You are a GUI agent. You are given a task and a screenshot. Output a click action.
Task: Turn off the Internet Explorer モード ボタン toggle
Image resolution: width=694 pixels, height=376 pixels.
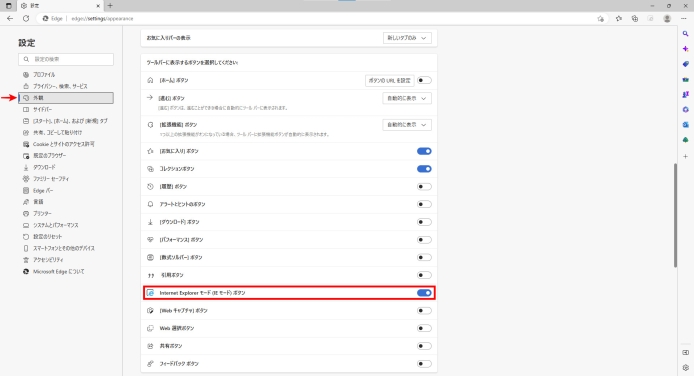tap(424, 293)
